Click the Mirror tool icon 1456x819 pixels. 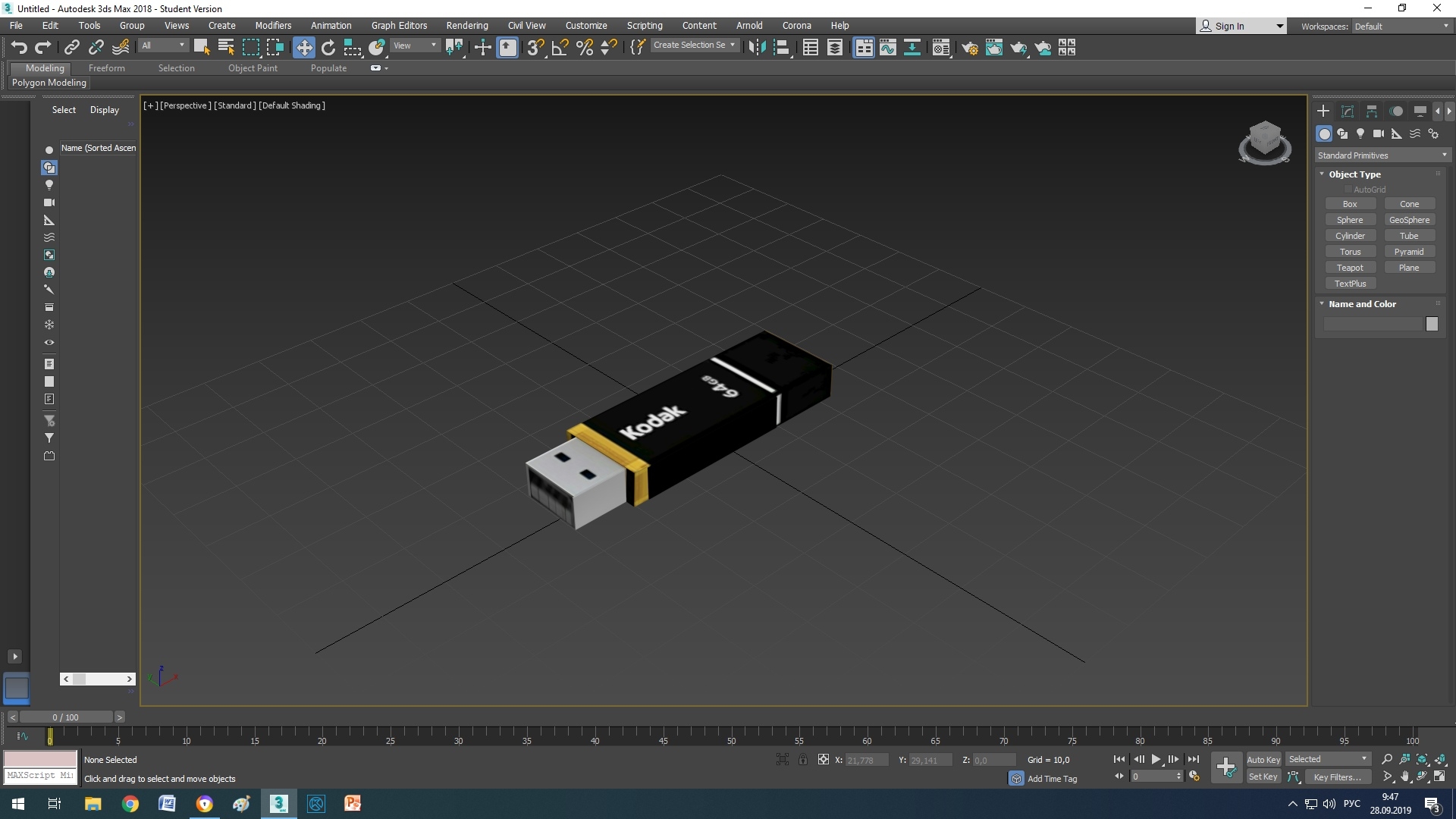pos(757,48)
